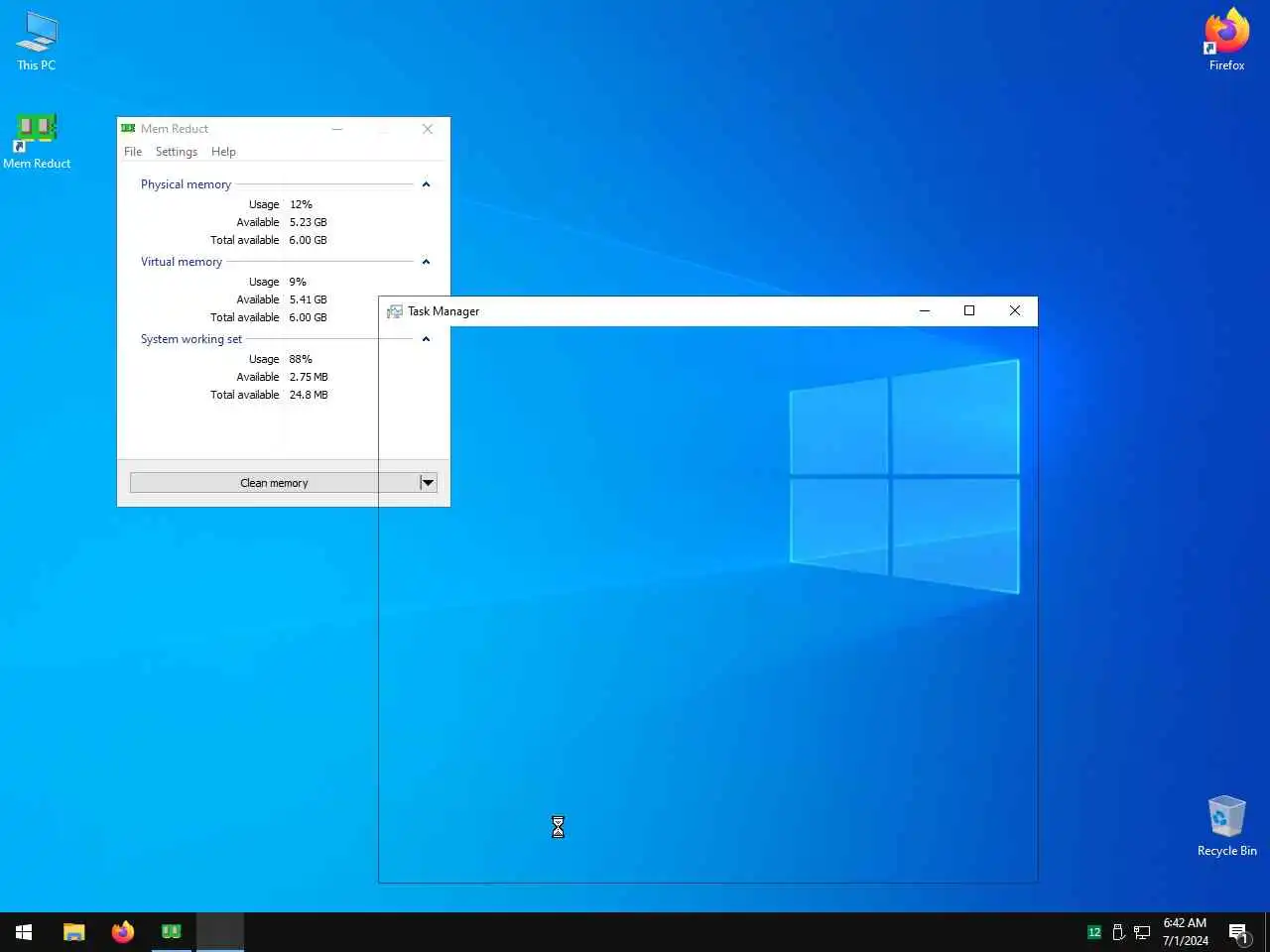Collapse the Virtual memory section
The image size is (1270, 952).
[426, 262]
